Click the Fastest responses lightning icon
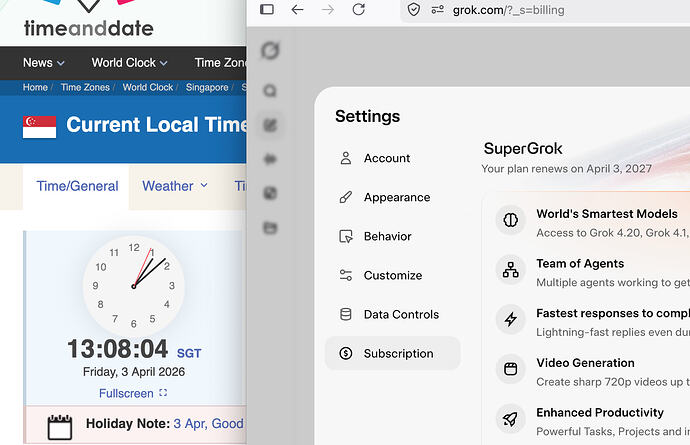 [x=510, y=319]
